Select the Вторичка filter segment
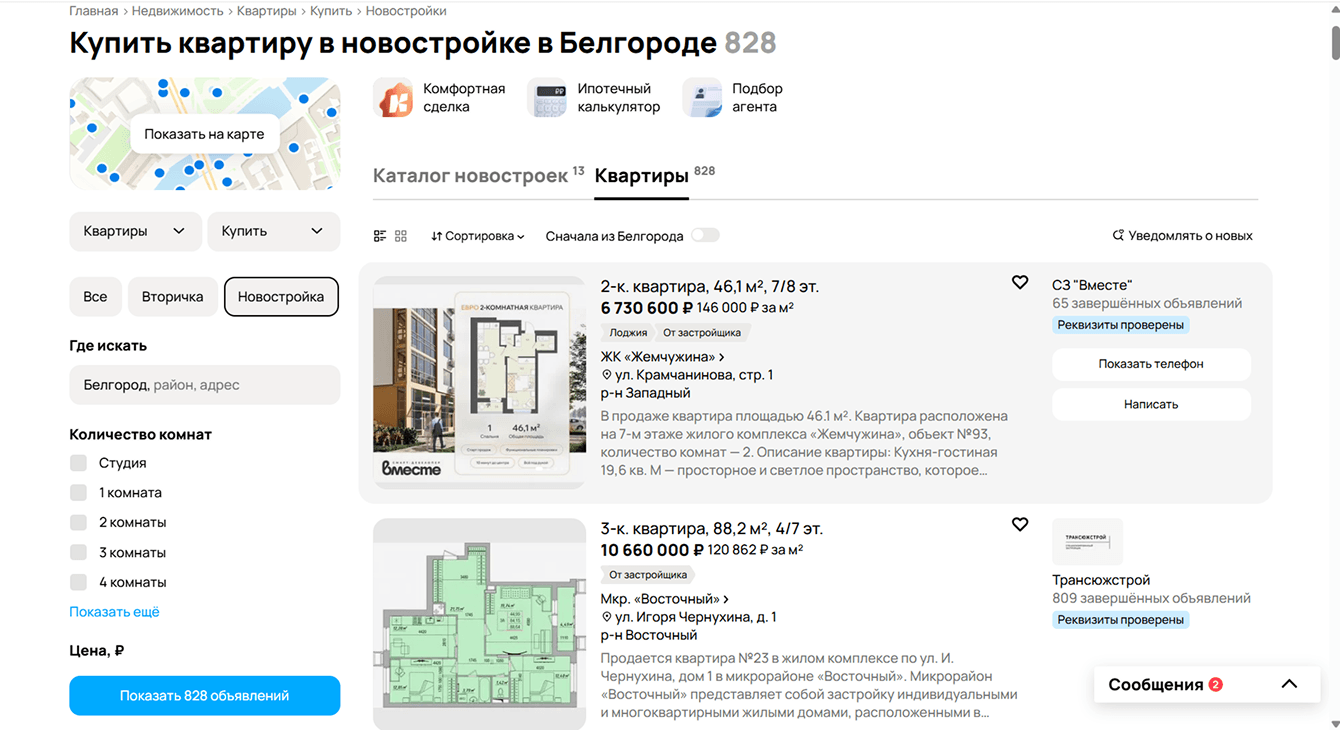This screenshot has width=1340, height=730. [172, 297]
